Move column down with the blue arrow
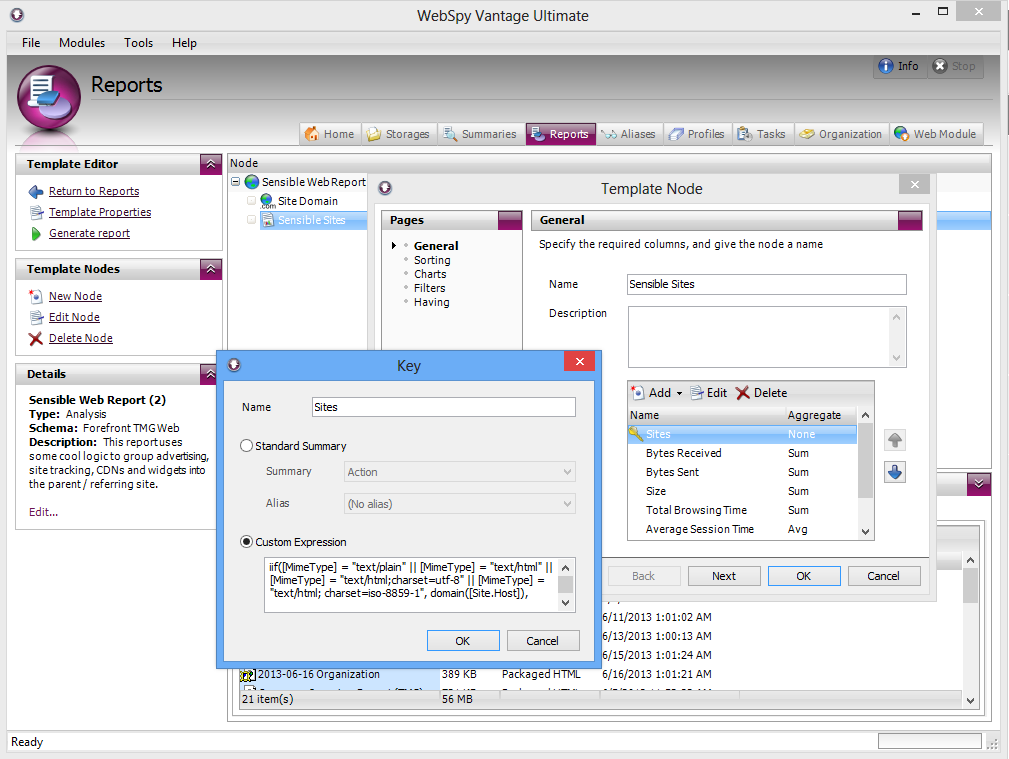This screenshot has width=1009, height=759. 894,472
